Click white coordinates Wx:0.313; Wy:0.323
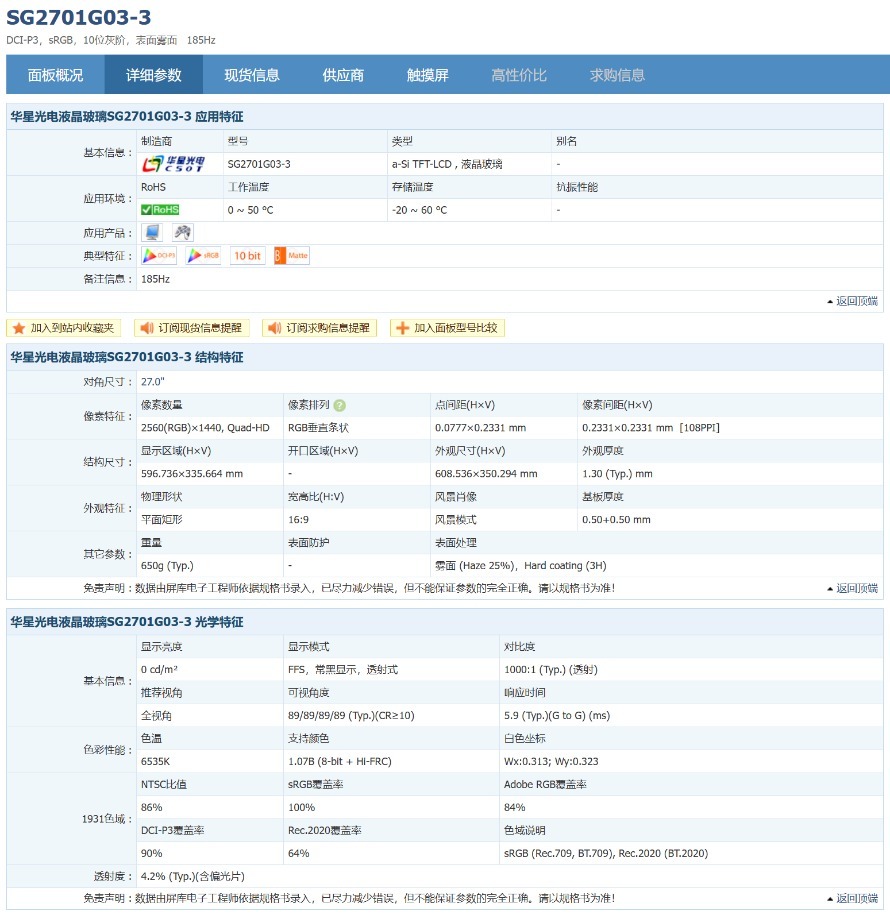This screenshot has height=915, width=890. click(x=551, y=762)
